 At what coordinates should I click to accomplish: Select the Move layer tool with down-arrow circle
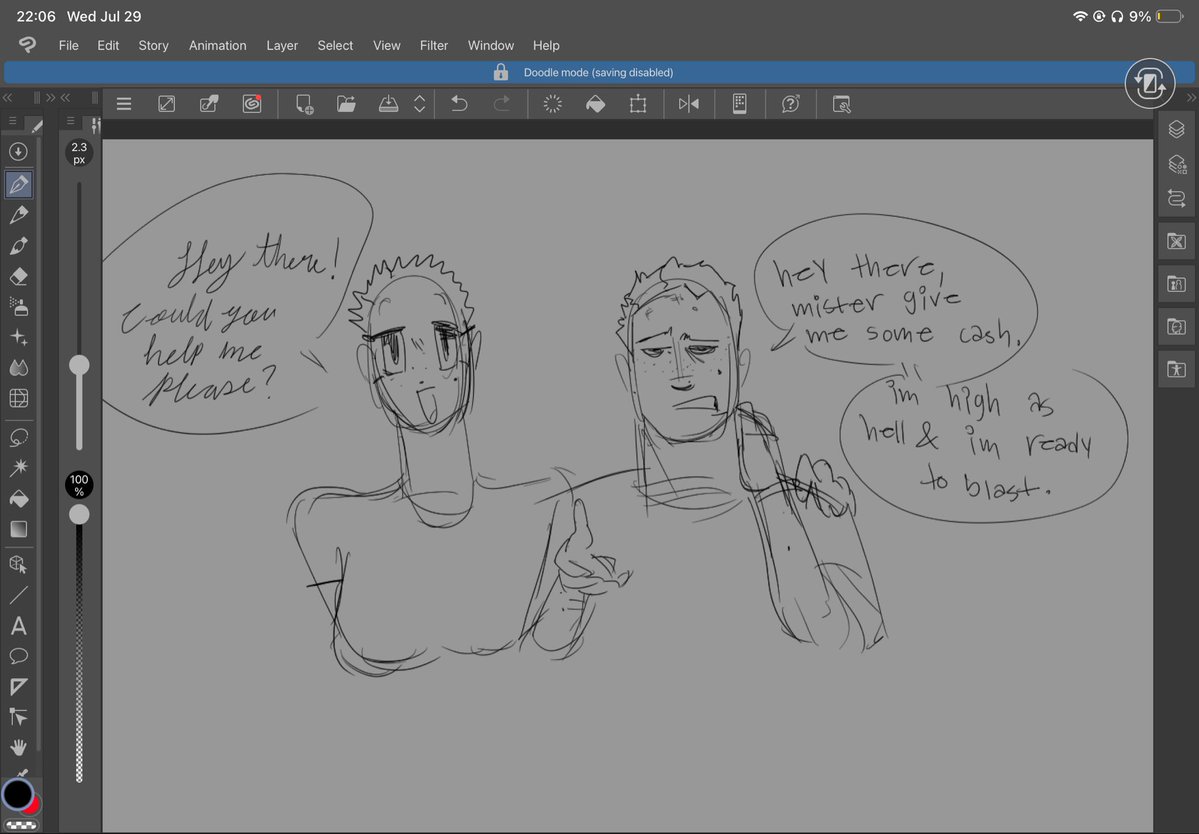pyautogui.click(x=18, y=151)
